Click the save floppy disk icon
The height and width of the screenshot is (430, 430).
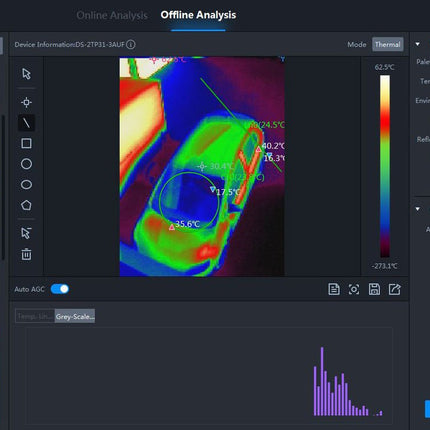pos(374,289)
